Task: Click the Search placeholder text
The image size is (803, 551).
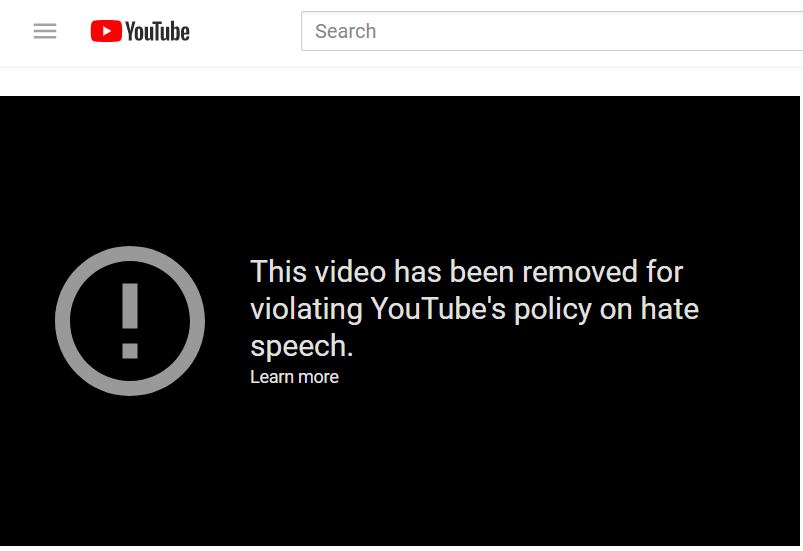Action: 346,31
